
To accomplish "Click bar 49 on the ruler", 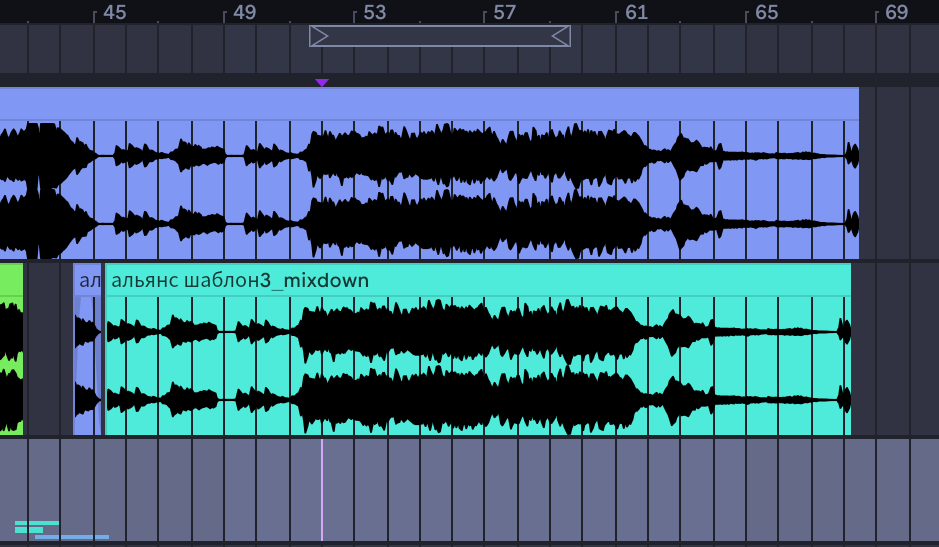I will pos(244,12).
